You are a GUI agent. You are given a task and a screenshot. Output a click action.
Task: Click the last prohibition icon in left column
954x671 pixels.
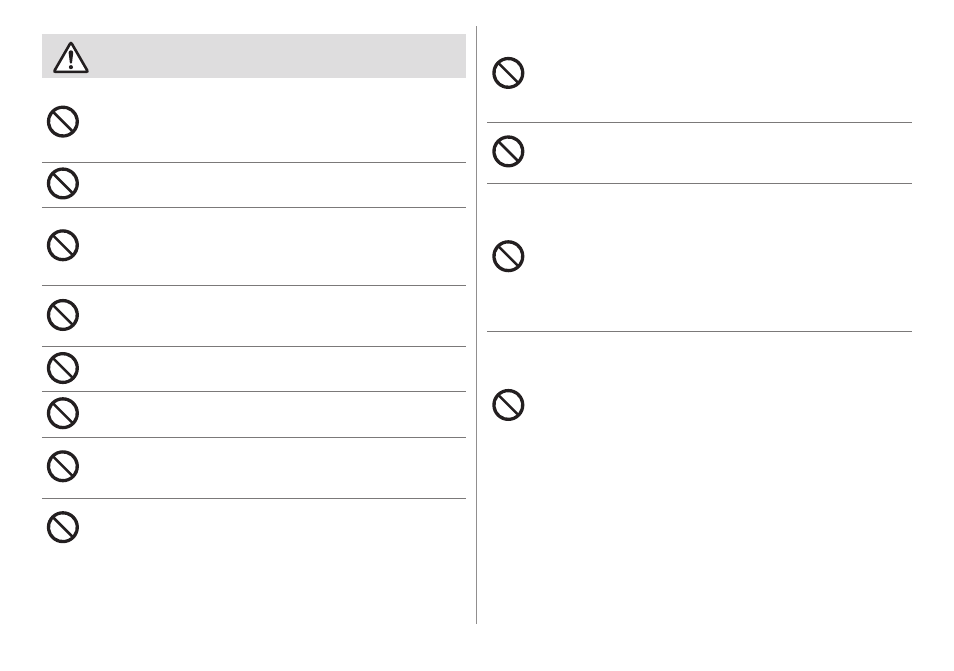[x=63, y=527]
